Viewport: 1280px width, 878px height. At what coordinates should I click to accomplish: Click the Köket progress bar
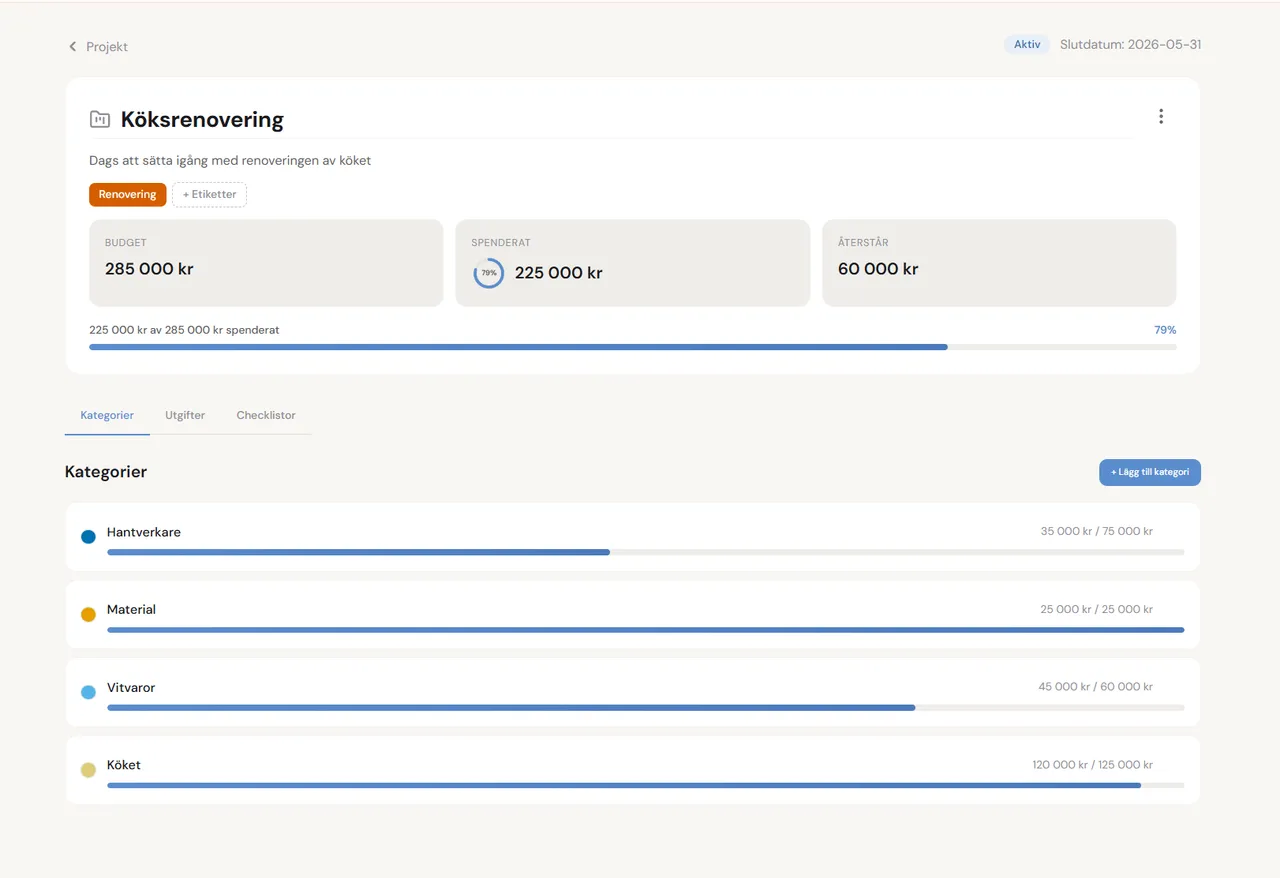(x=646, y=785)
